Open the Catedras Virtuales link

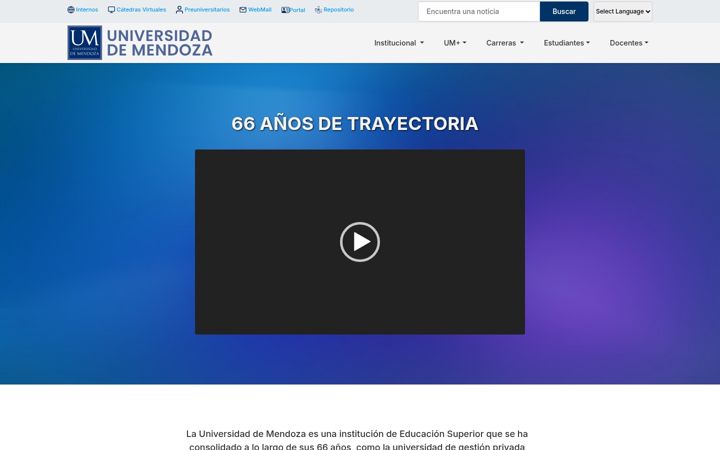click(x=141, y=10)
